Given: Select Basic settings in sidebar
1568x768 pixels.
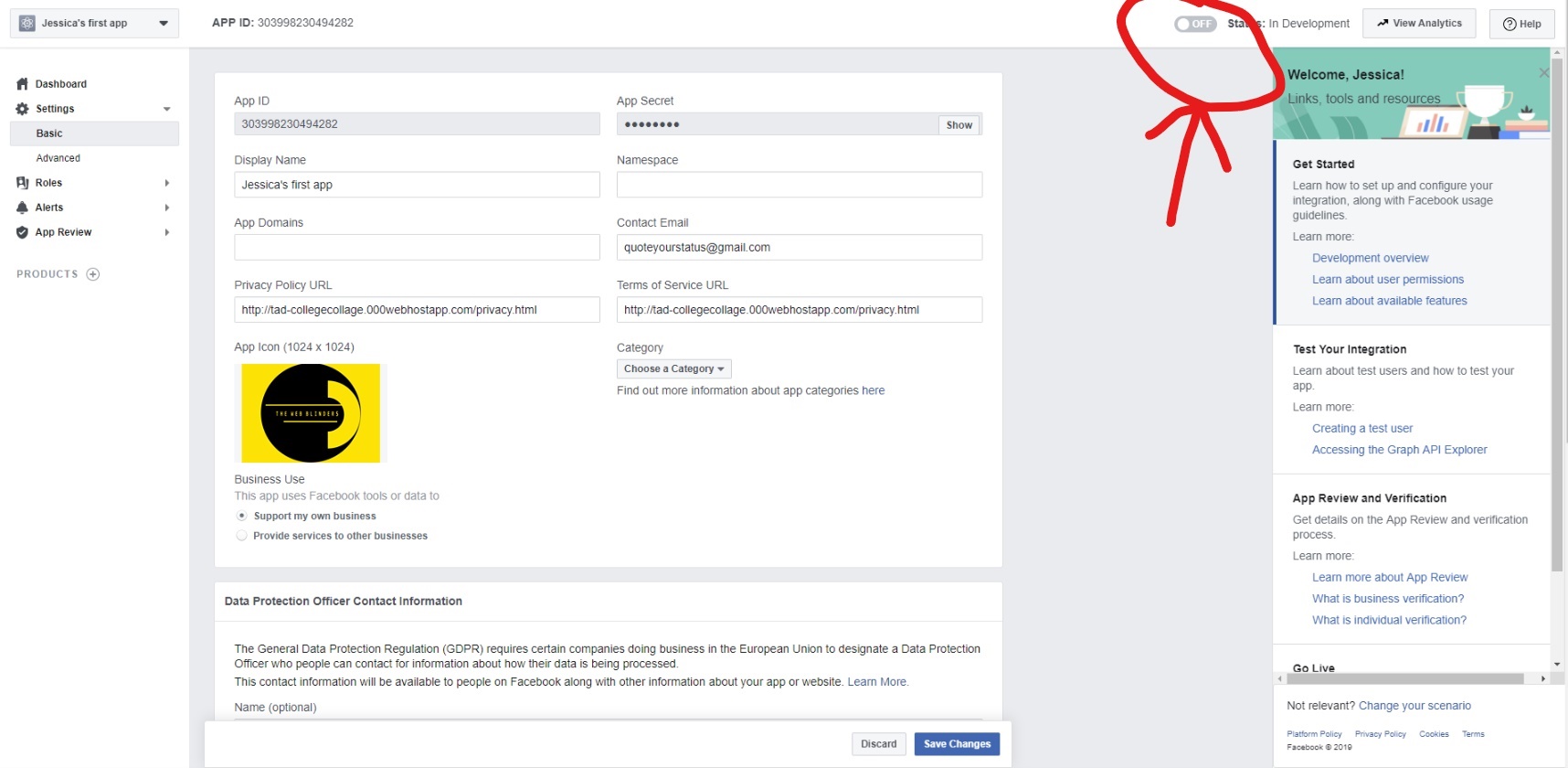Looking at the screenshot, I should (94, 133).
